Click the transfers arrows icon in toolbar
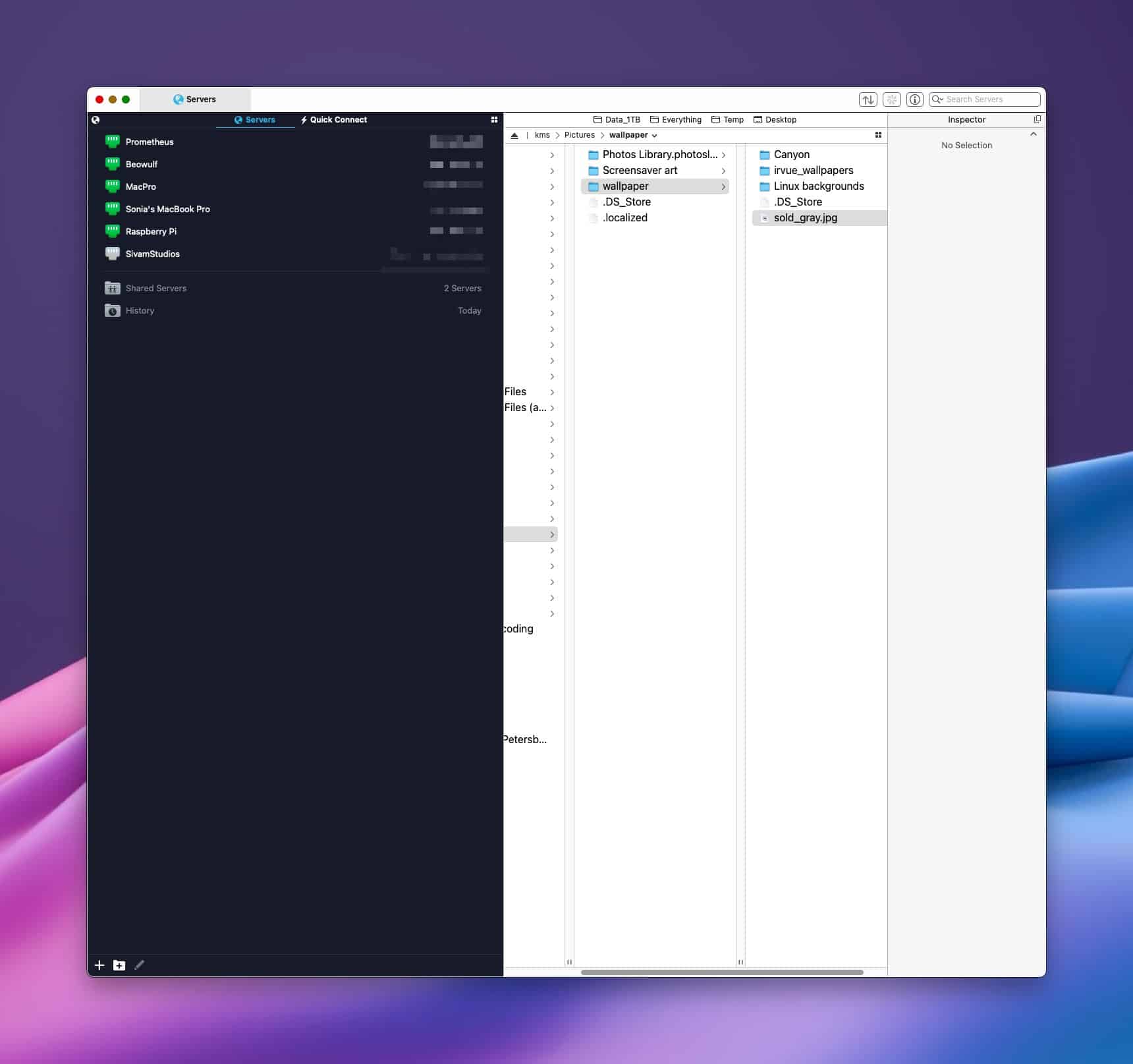Viewport: 1133px width, 1064px height. pos(868,99)
